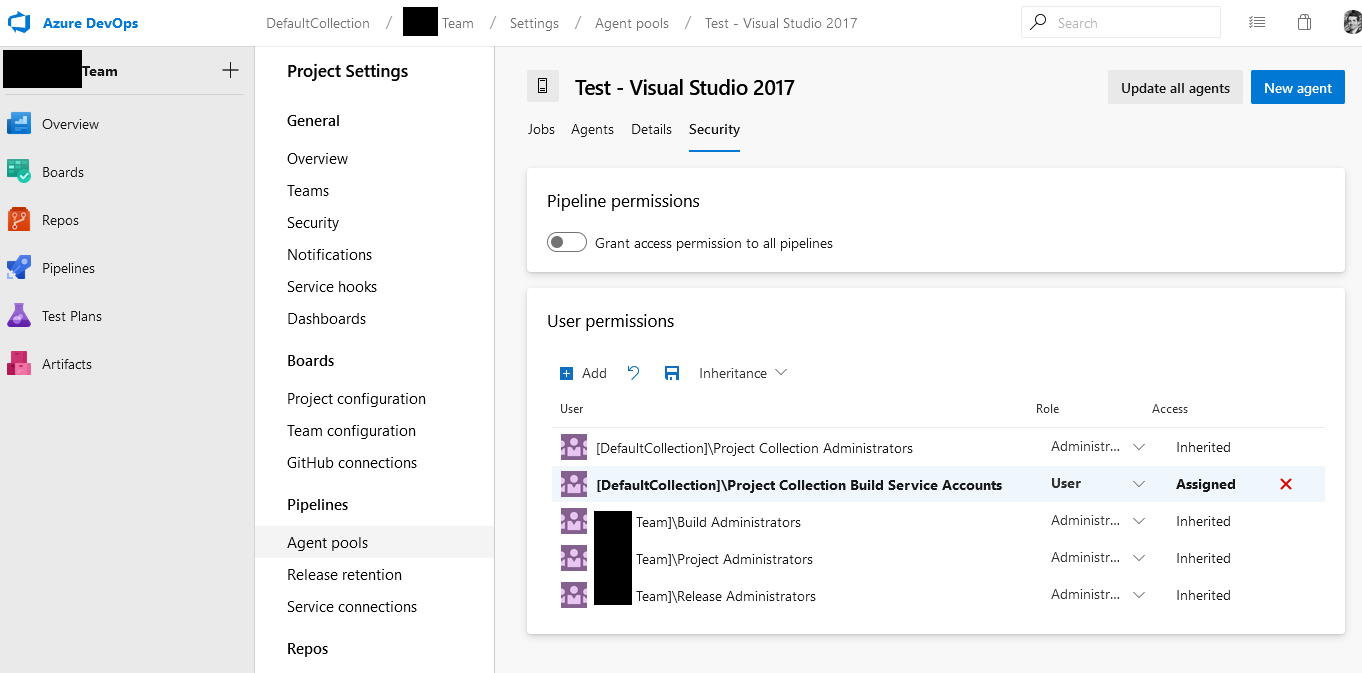The width and height of the screenshot is (1362, 673).
Task: Click the Azure DevOps logo icon
Action: coord(20,23)
